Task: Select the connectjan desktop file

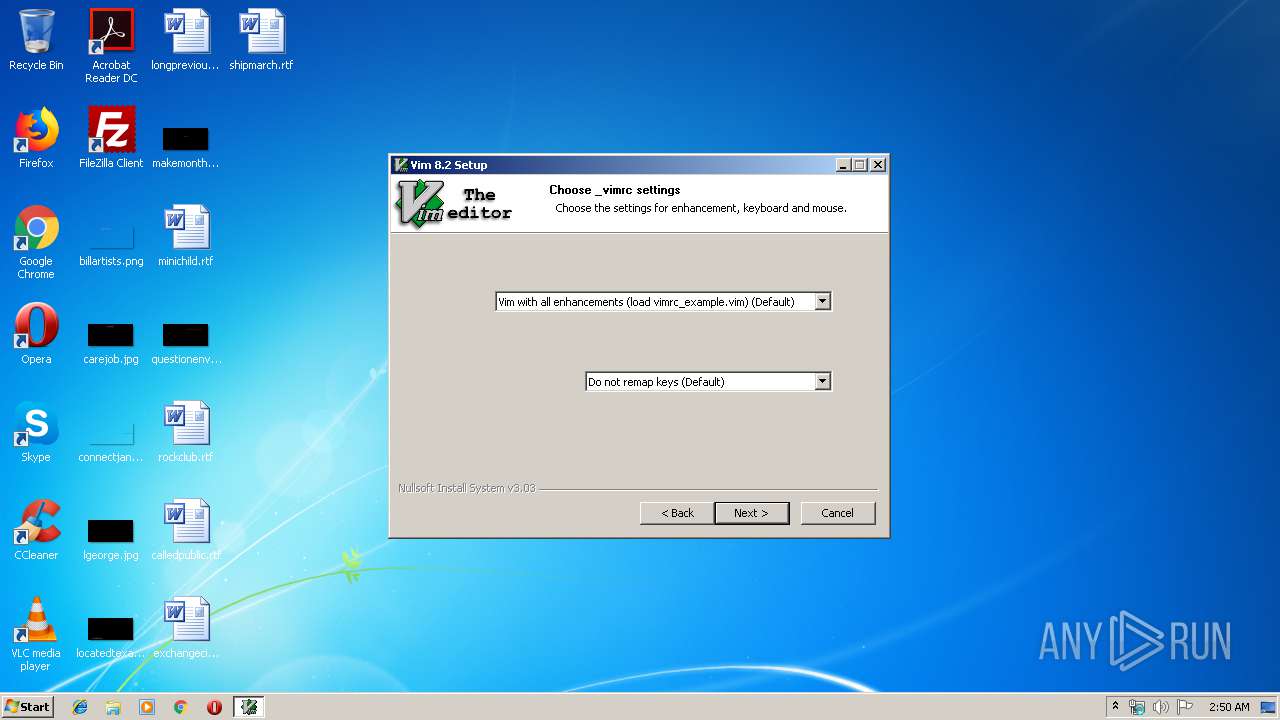Action: pos(111,440)
